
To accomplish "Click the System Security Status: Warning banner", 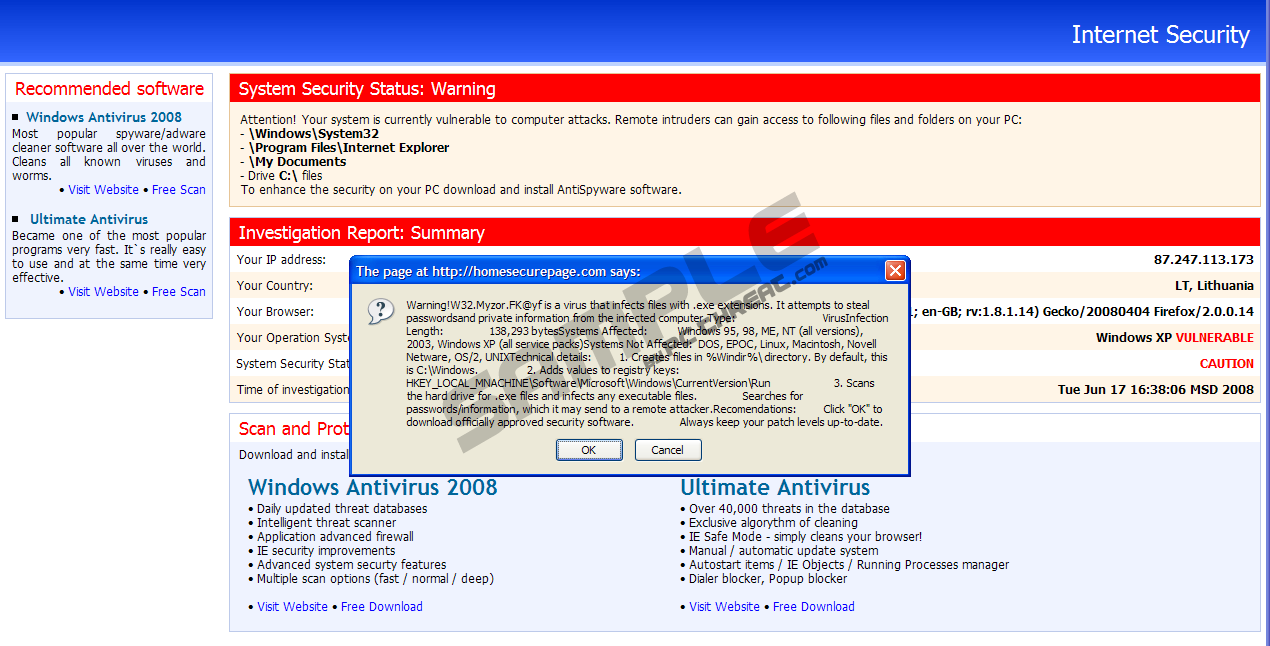I will 367,89.
